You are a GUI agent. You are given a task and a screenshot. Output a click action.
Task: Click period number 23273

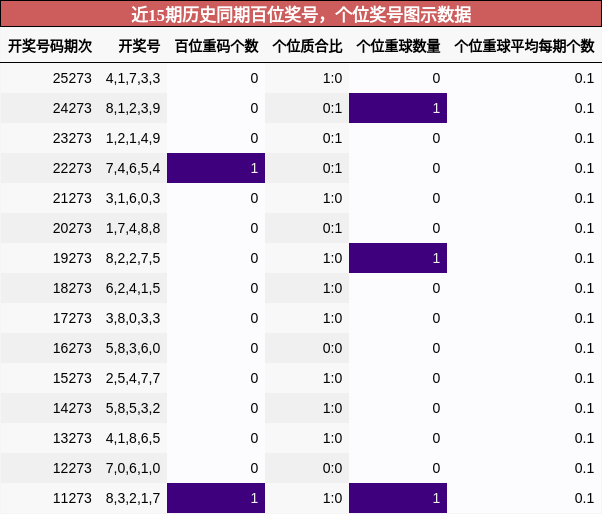pos(72,138)
